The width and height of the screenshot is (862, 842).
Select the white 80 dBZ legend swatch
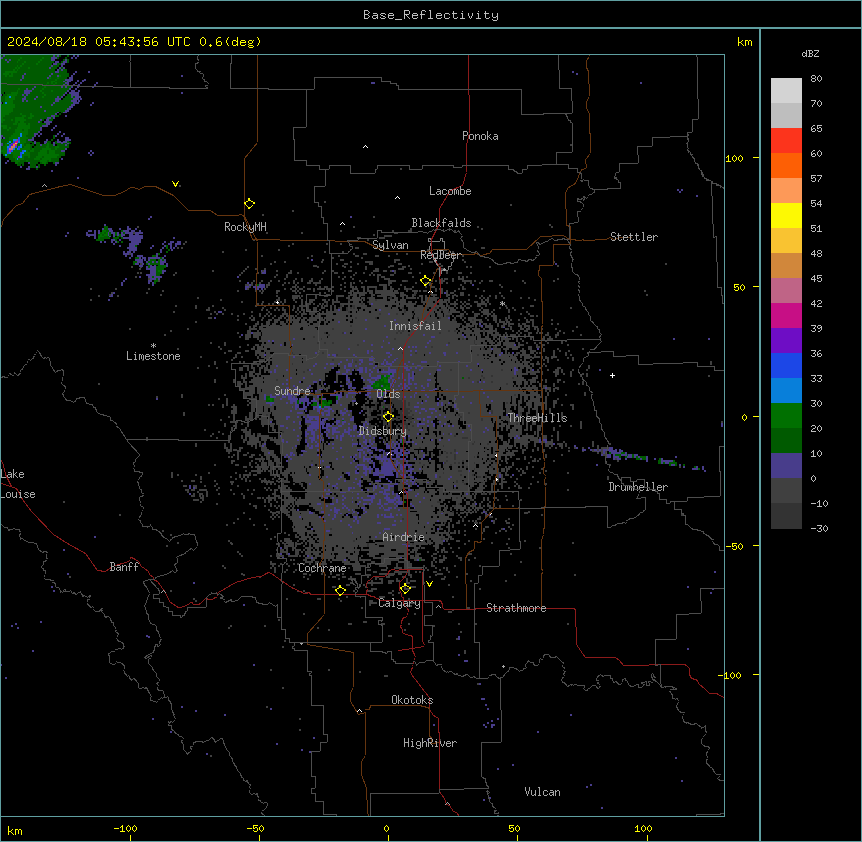[x=786, y=91]
